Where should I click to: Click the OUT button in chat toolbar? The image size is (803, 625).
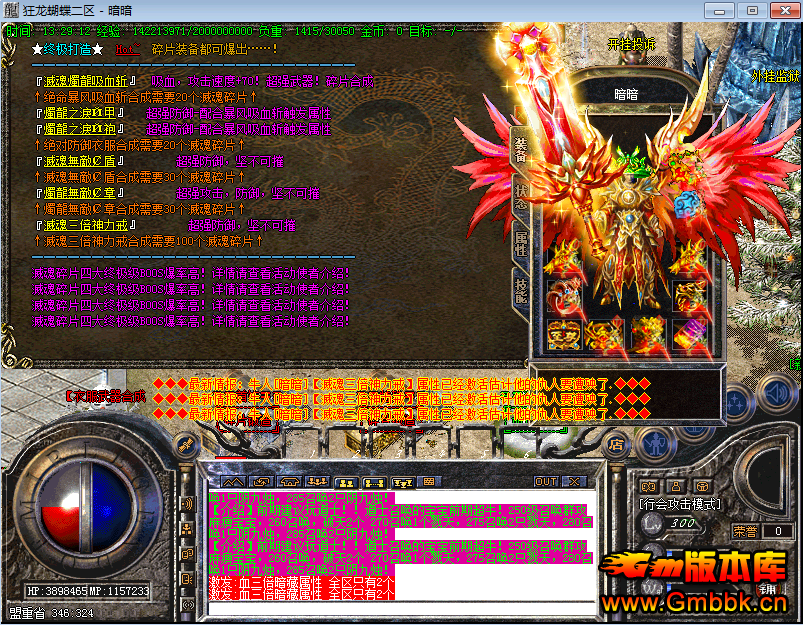(x=546, y=481)
